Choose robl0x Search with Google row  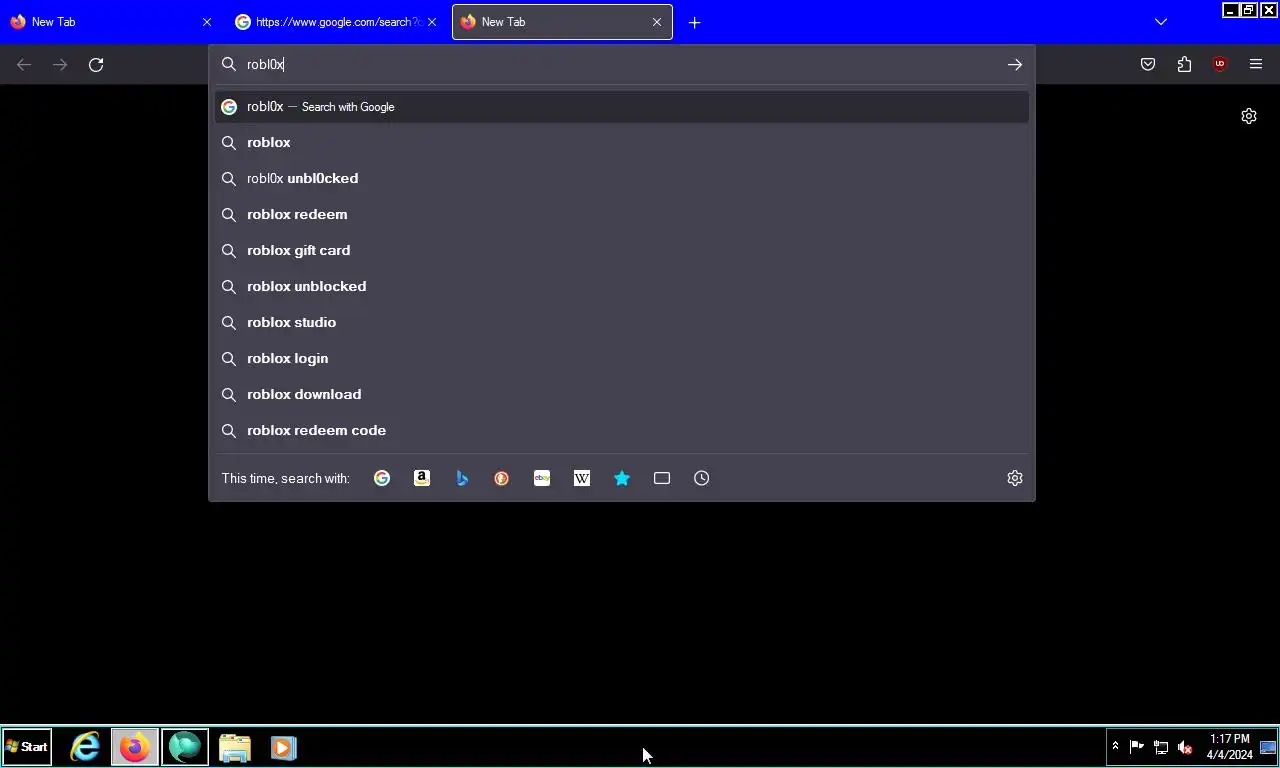click(x=622, y=106)
